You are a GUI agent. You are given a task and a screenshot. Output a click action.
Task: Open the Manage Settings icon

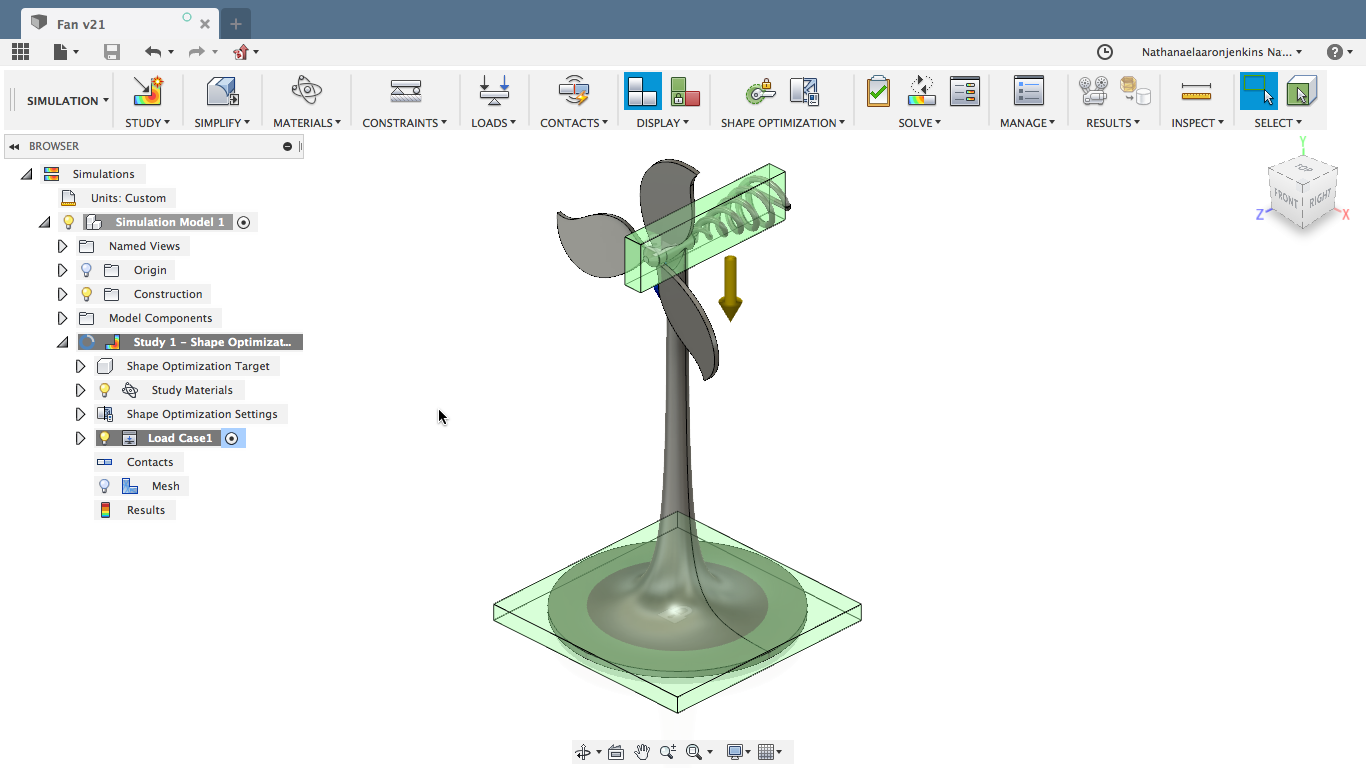click(x=1028, y=91)
